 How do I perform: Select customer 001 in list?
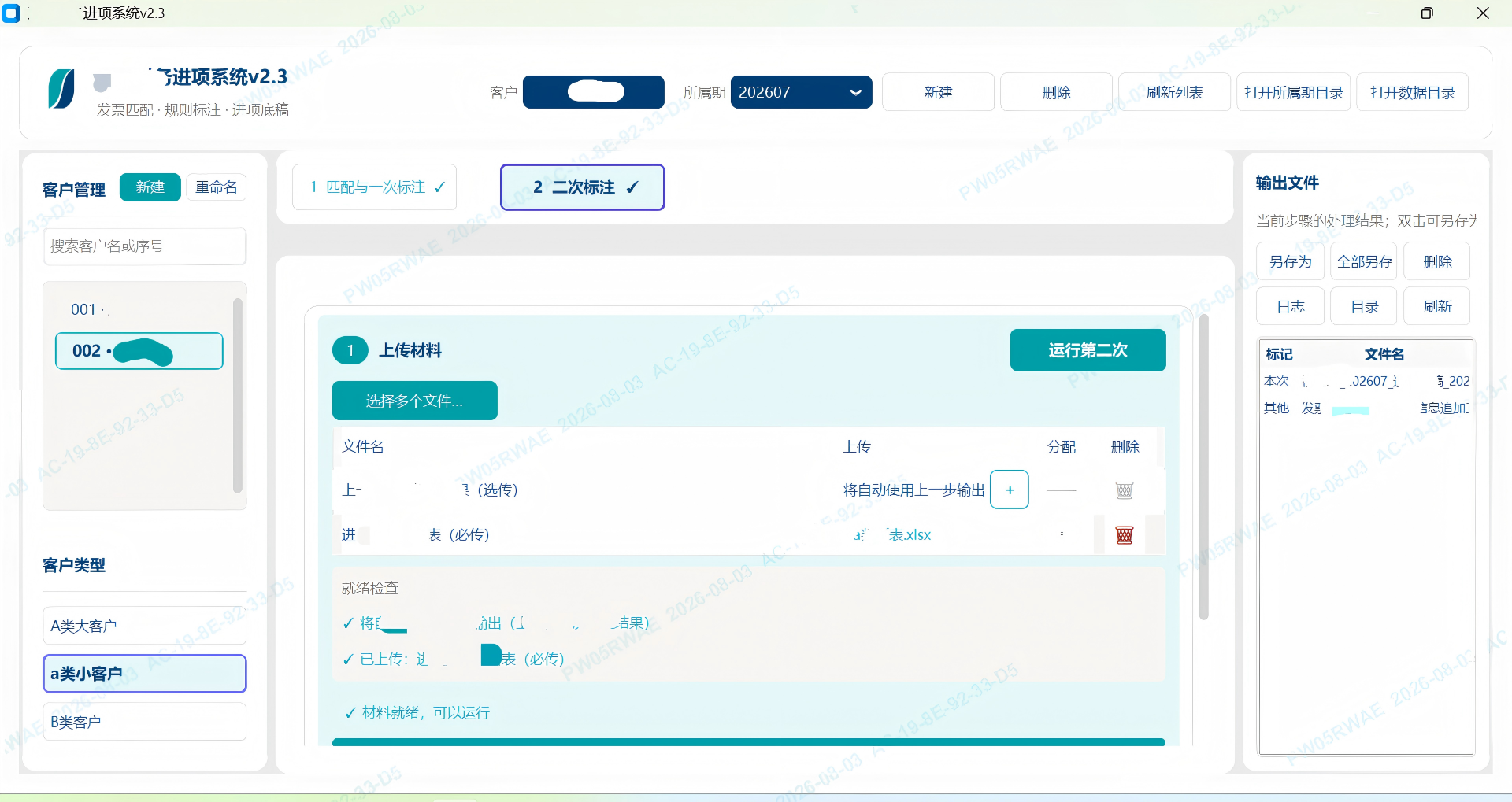tap(139, 309)
